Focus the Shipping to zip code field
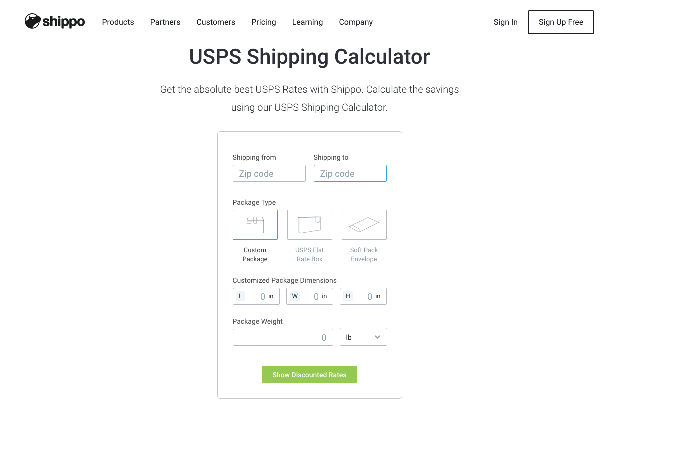674x454 pixels. tap(350, 174)
